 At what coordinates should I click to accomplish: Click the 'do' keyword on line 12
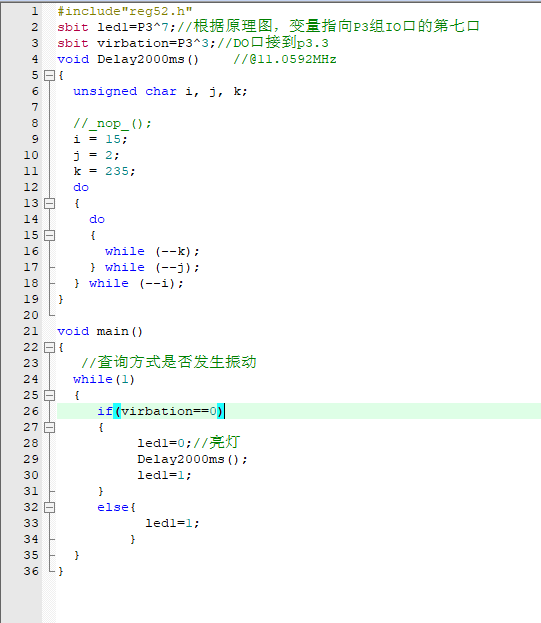point(81,188)
